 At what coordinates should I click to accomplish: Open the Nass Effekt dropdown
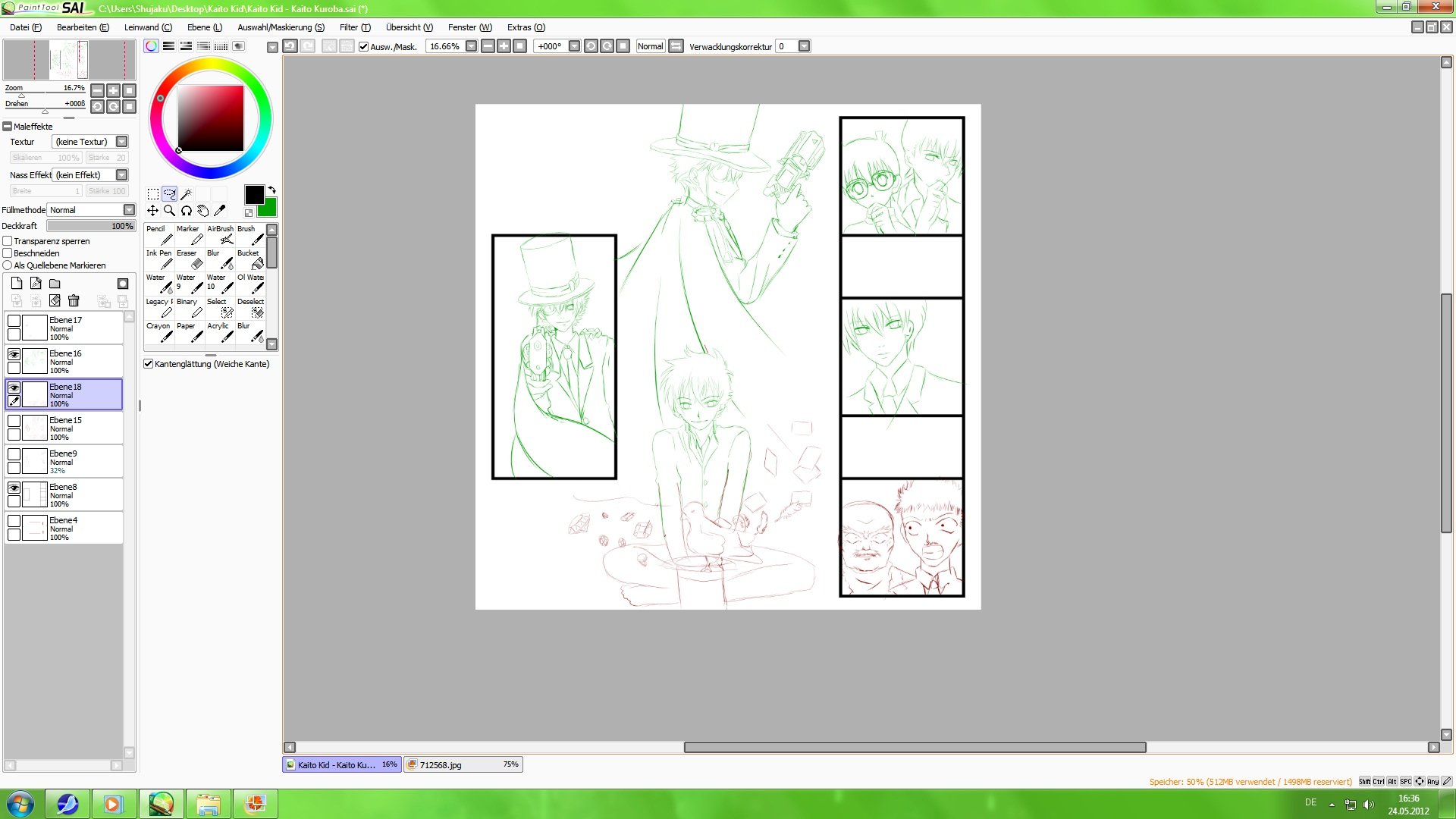click(x=121, y=175)
